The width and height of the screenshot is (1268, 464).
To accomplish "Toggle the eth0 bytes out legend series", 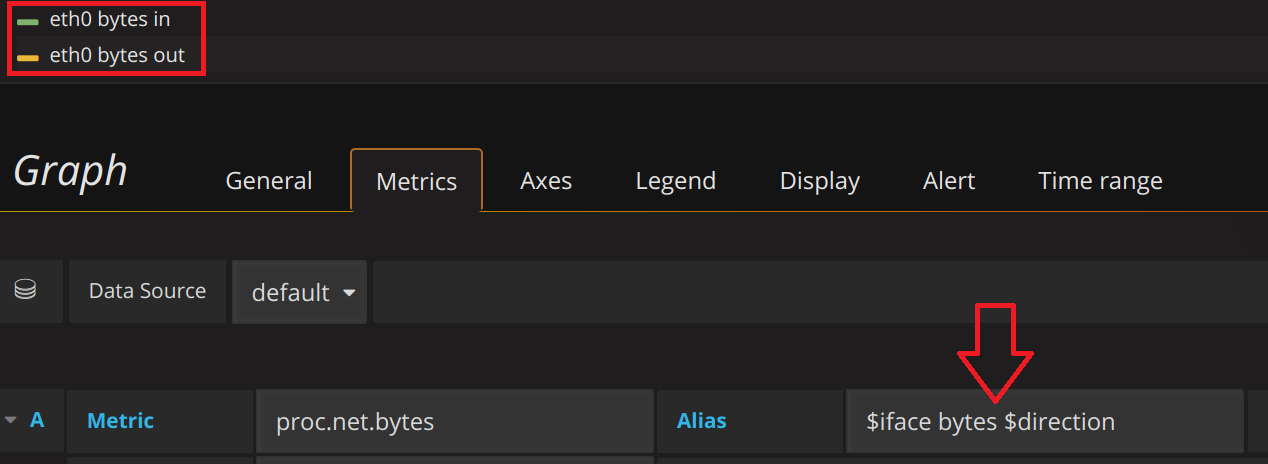I will click(x=117, y=56).
